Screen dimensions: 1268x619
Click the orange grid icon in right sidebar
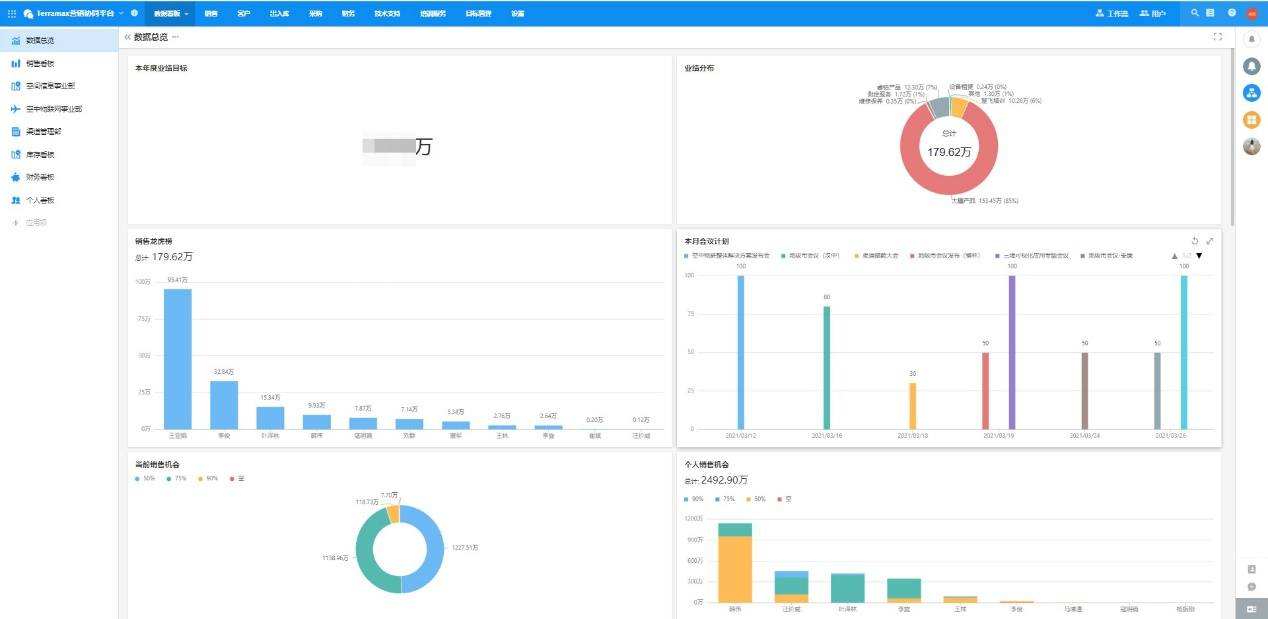point(1251,120)
